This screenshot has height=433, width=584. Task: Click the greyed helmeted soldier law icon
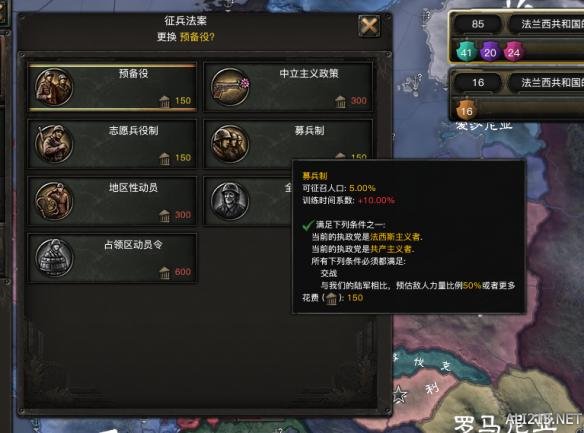coord(230,201)
